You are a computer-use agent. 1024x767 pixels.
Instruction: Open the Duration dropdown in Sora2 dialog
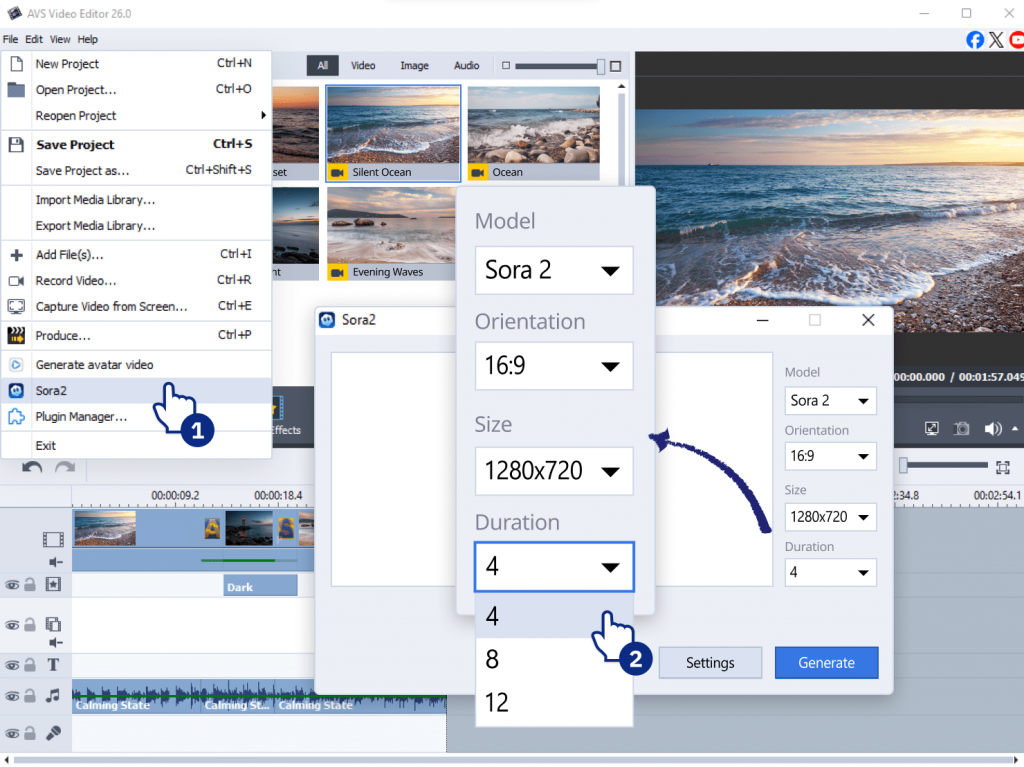pyautogui.click(x=830, y=572)
